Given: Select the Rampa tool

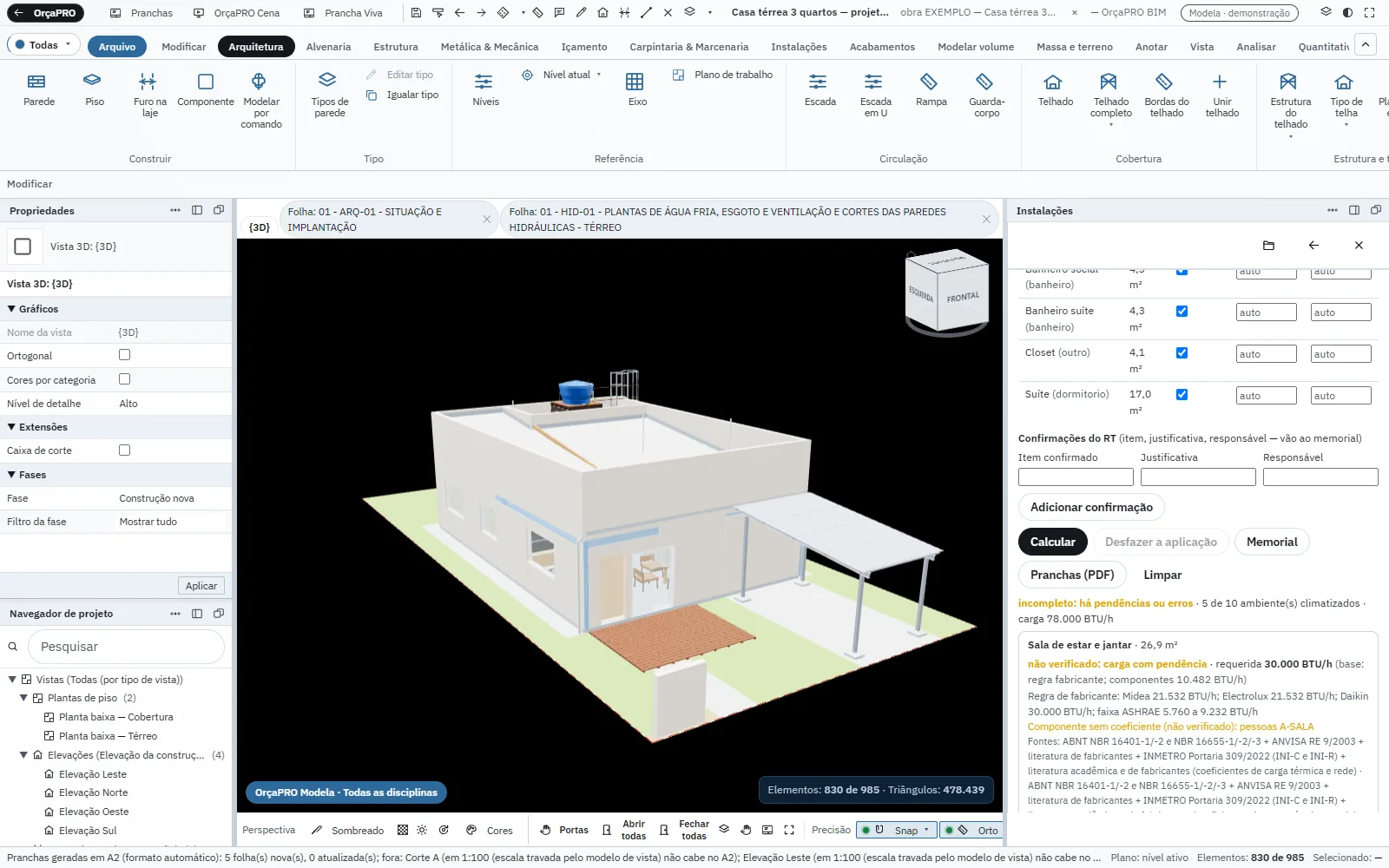Looking at the screenshot, I should coord(931,90).
